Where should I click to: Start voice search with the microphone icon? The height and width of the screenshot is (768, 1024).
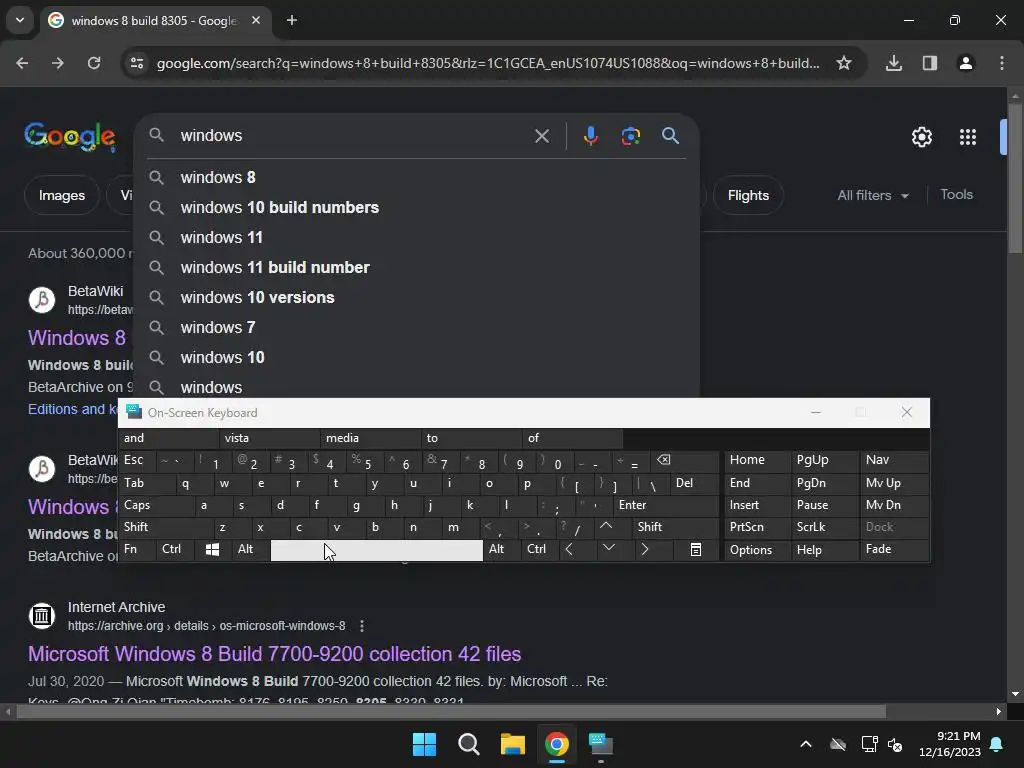pyautogui.click(x=590, y=136)
